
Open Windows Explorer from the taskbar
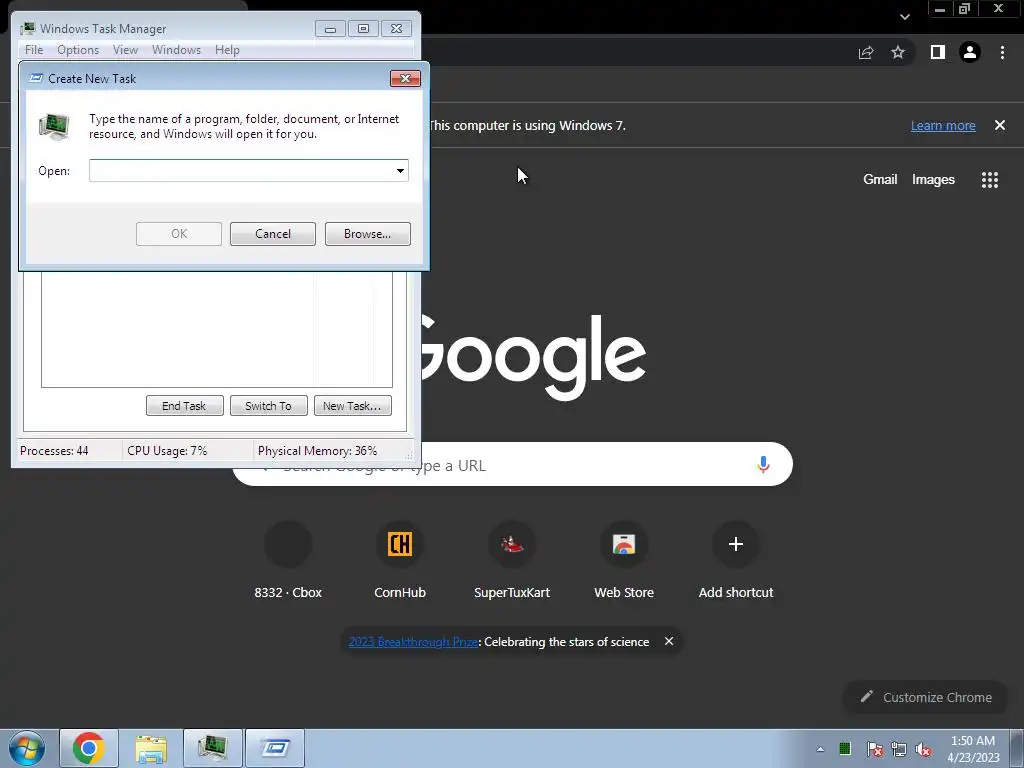(151, 748)
